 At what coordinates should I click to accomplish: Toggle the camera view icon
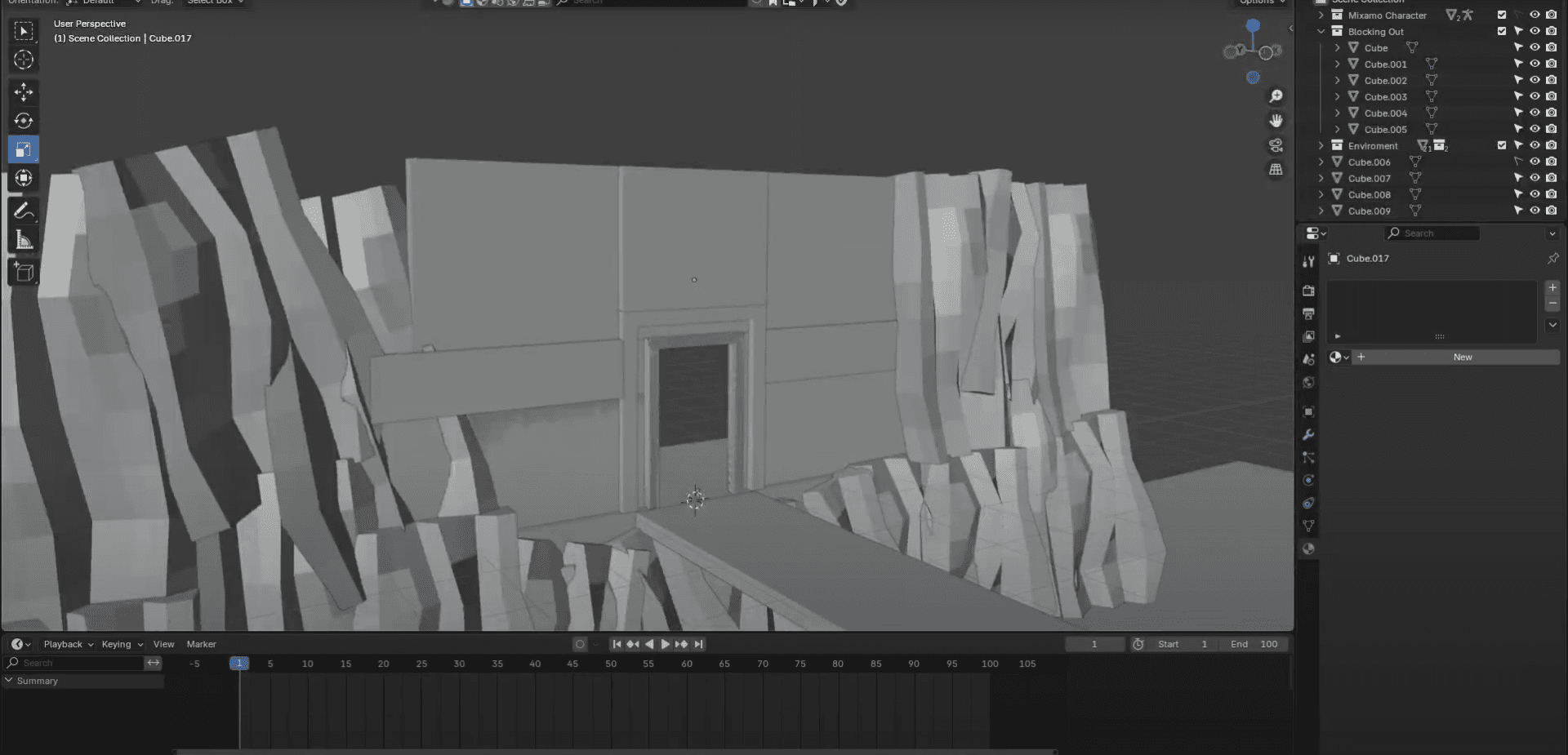pos(1276,145)
